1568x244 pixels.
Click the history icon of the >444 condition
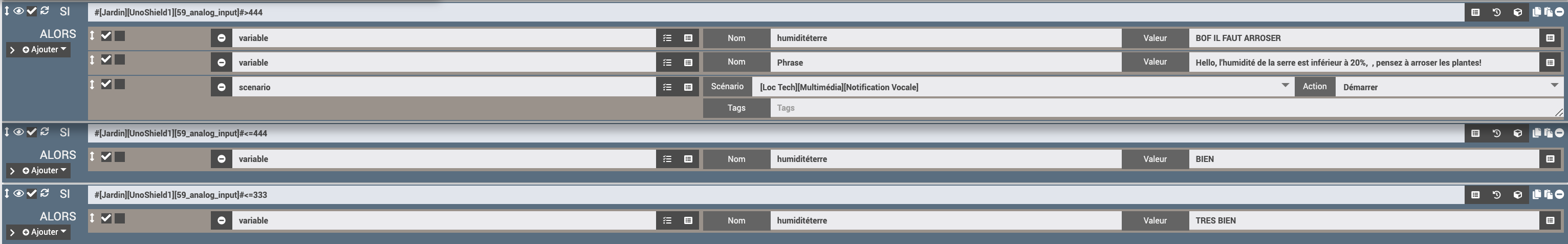[1496, 12]
